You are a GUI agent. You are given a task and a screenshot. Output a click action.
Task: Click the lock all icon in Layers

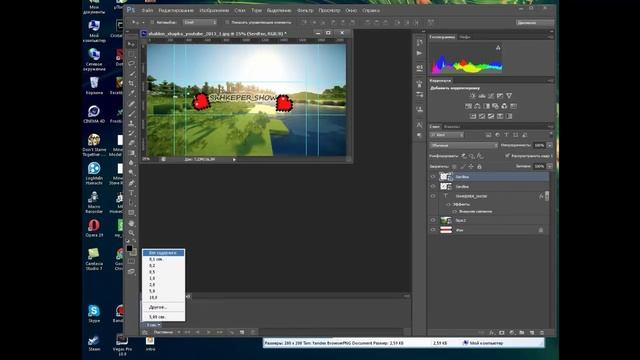[x=479, y=167]
